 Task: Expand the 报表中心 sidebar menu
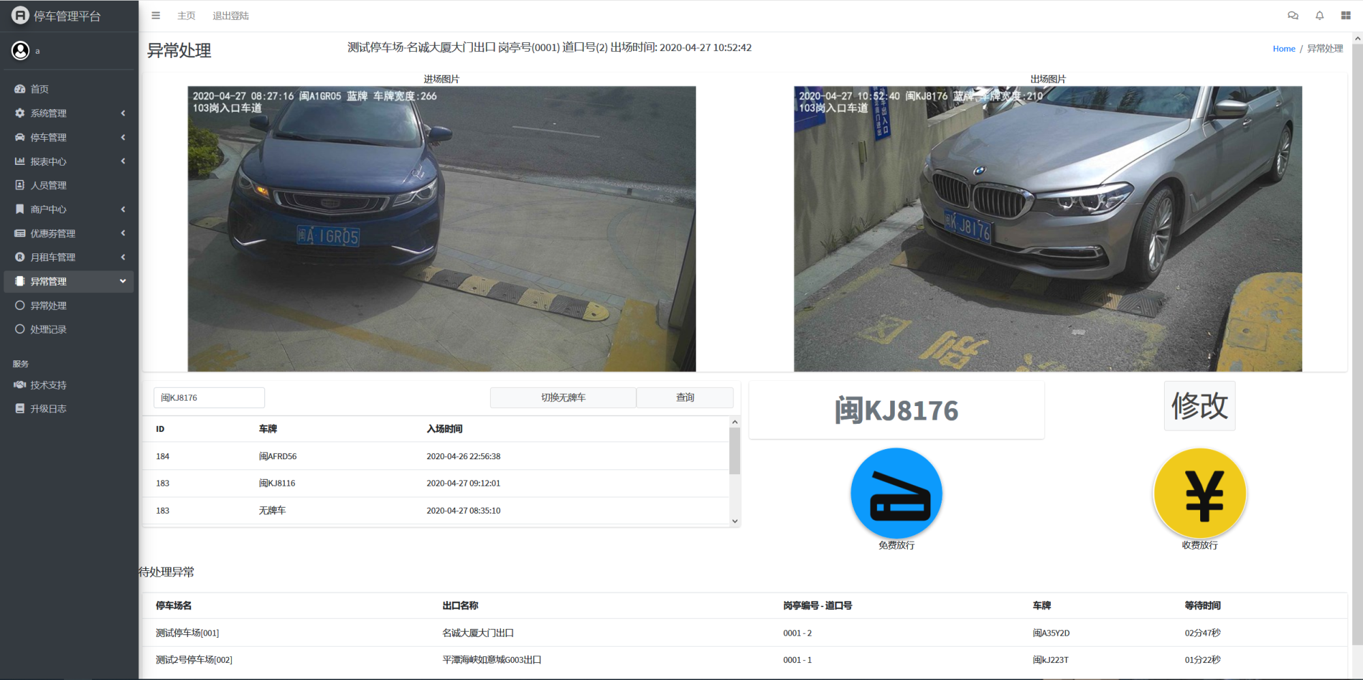(68, 161)
